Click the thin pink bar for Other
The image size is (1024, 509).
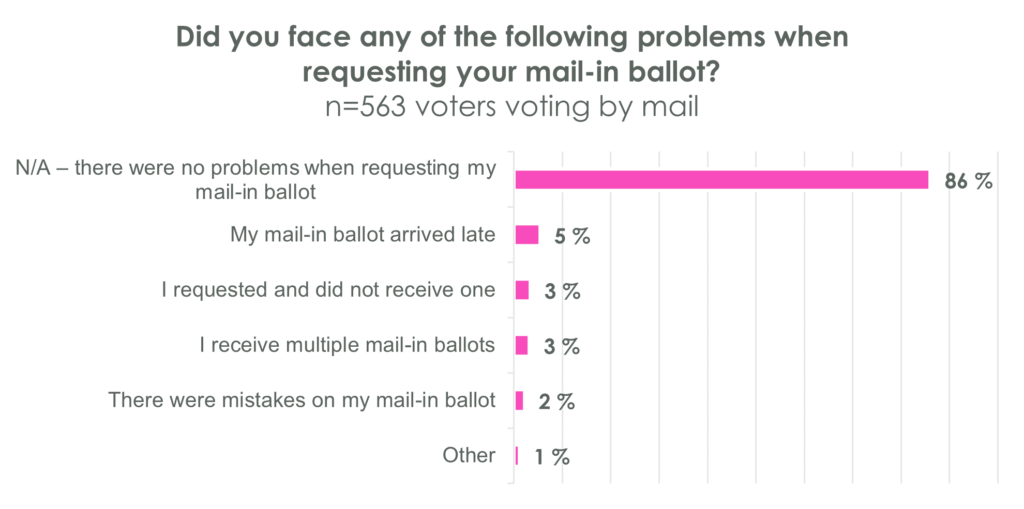click(x=516, y=455)
